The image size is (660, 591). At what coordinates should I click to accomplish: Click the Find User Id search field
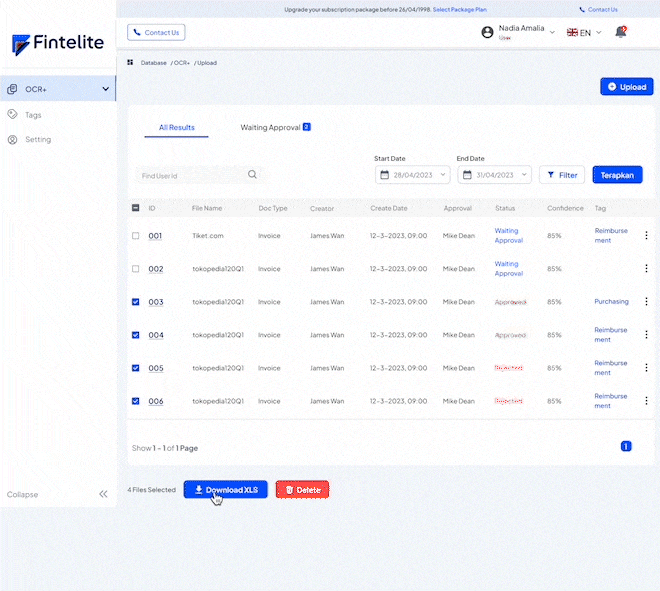point(190,175)
